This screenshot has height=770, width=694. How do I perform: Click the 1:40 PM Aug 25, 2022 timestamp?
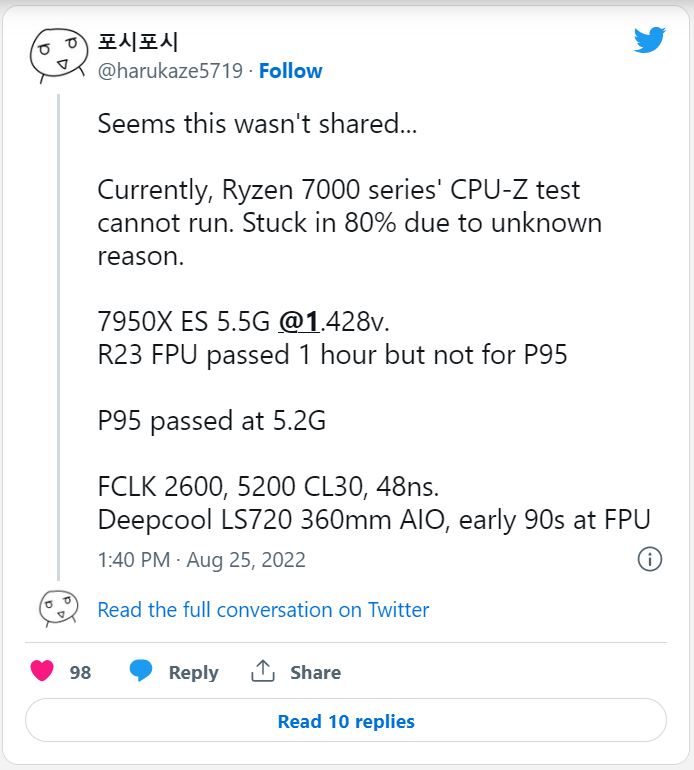(x=201, y=560)
